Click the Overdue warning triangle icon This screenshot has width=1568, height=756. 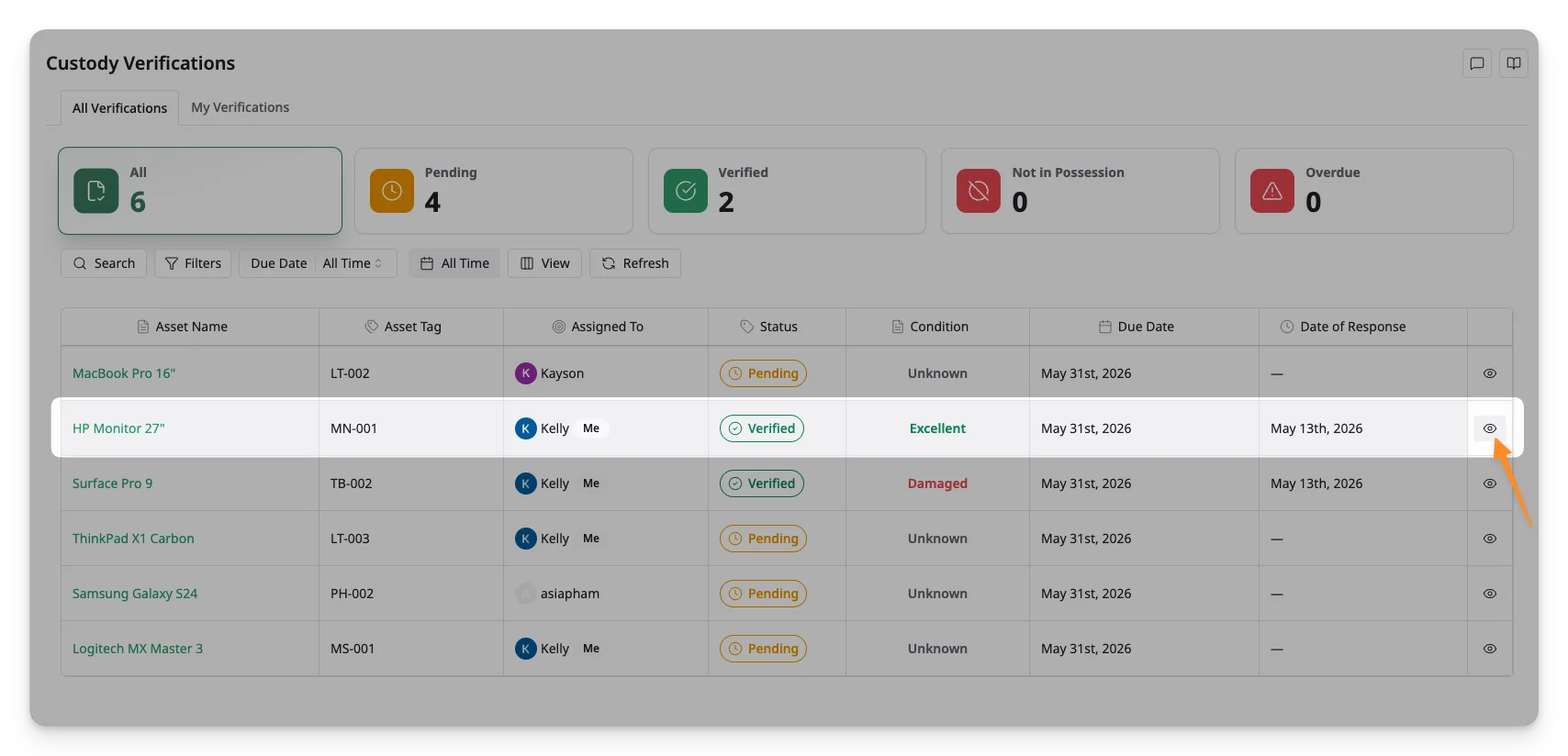coord(1272,191)
